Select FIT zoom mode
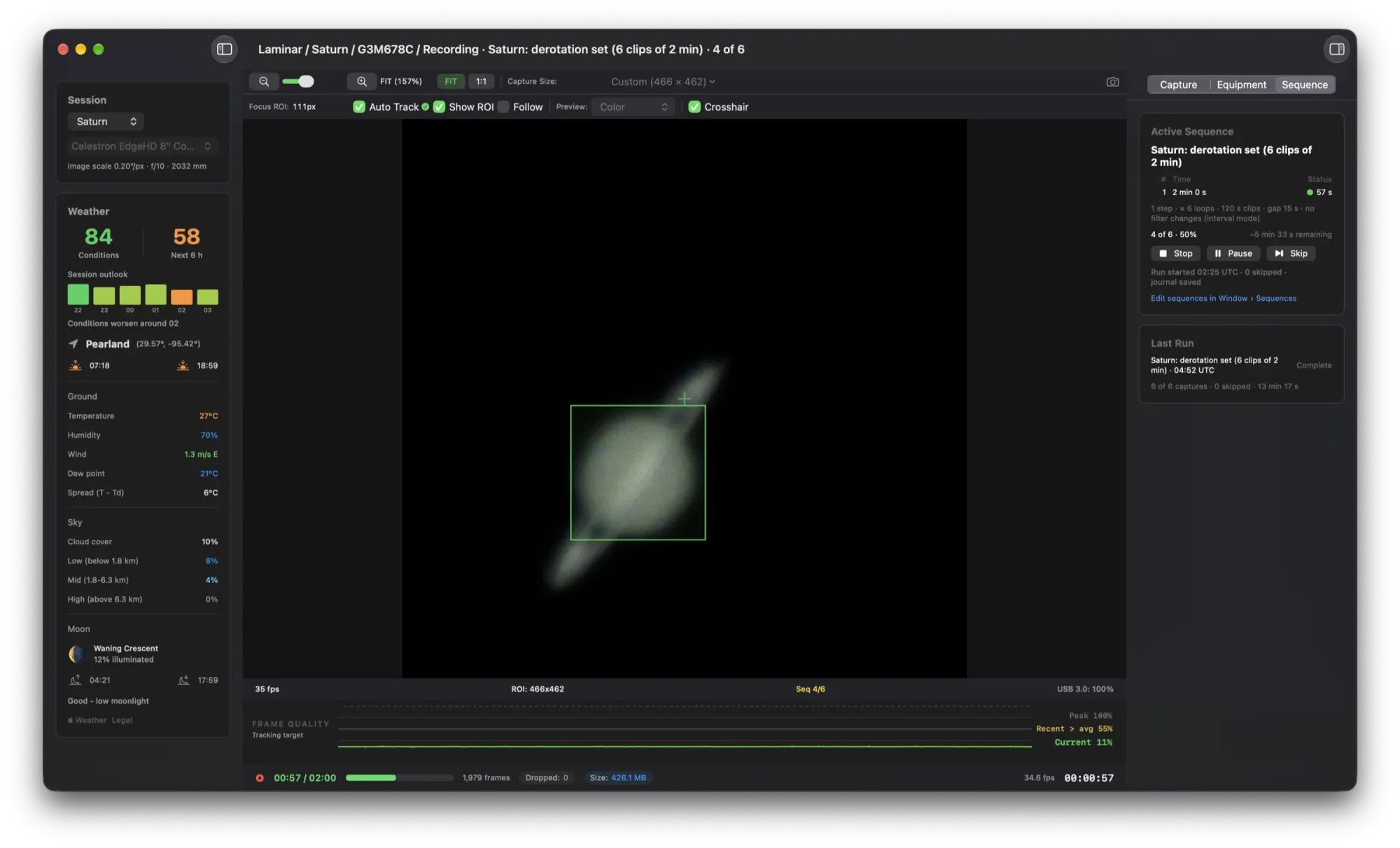The width and height of the screenshot is (1400, 848). click(x=451, y=81)
